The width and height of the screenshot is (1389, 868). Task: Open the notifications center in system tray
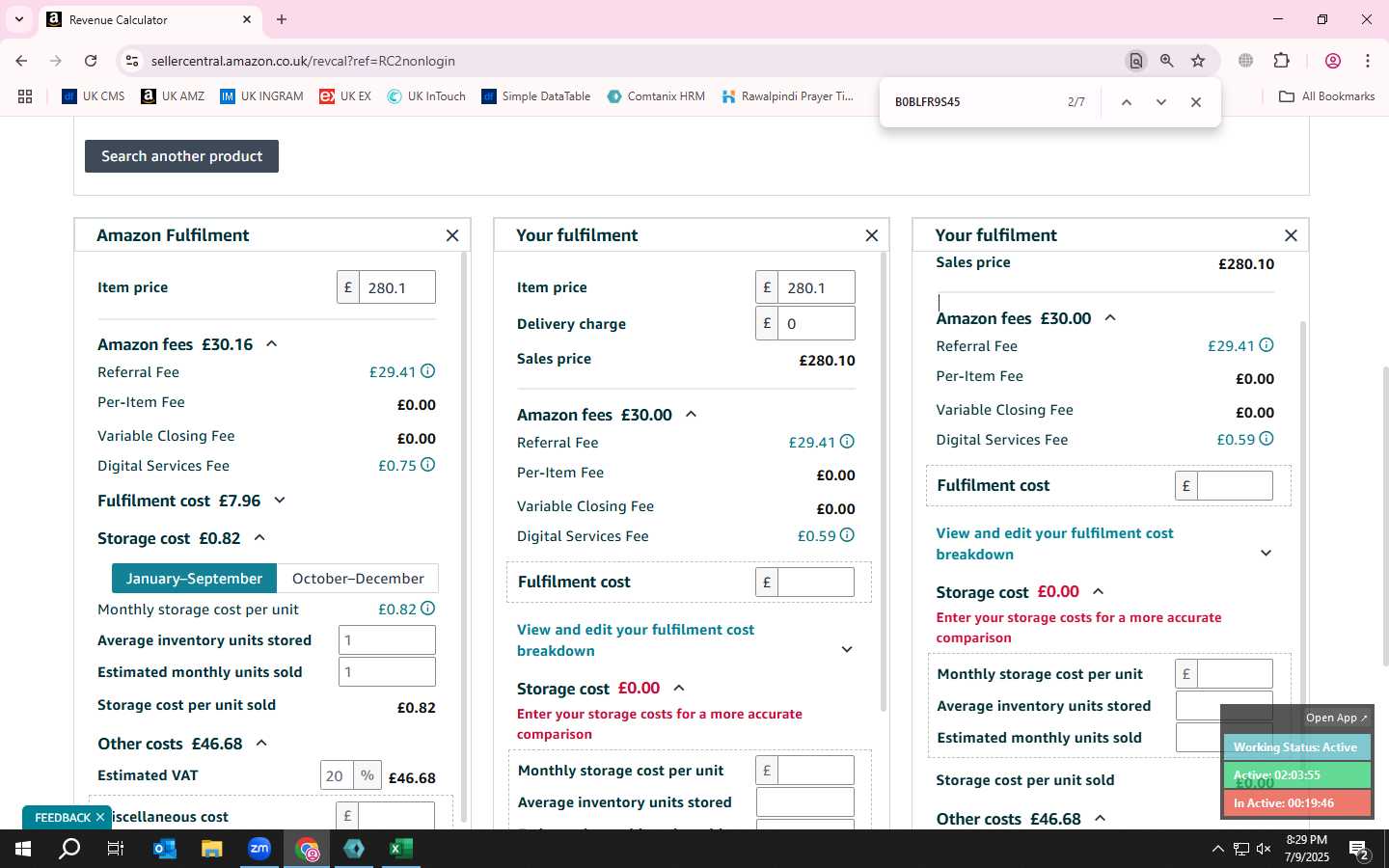tap(1359, 850)
